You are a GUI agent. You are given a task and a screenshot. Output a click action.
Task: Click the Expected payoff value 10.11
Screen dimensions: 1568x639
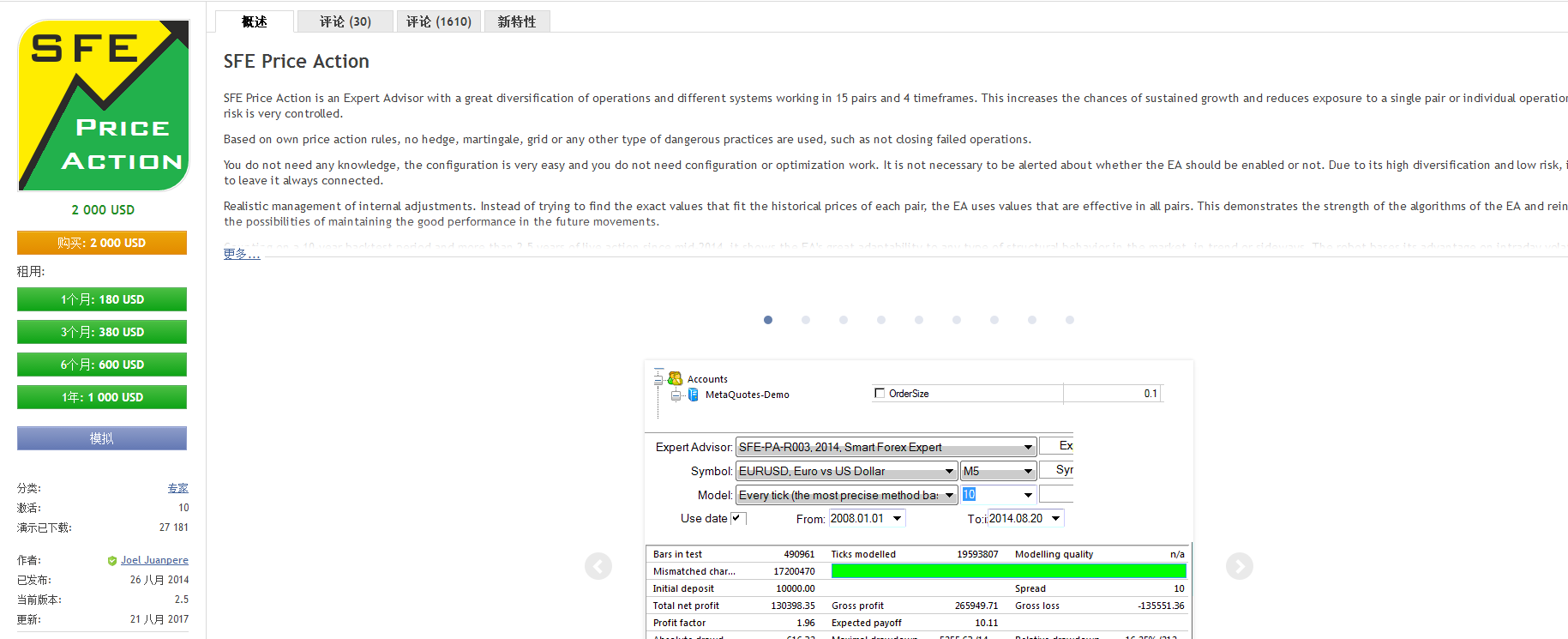click(987, 623)
